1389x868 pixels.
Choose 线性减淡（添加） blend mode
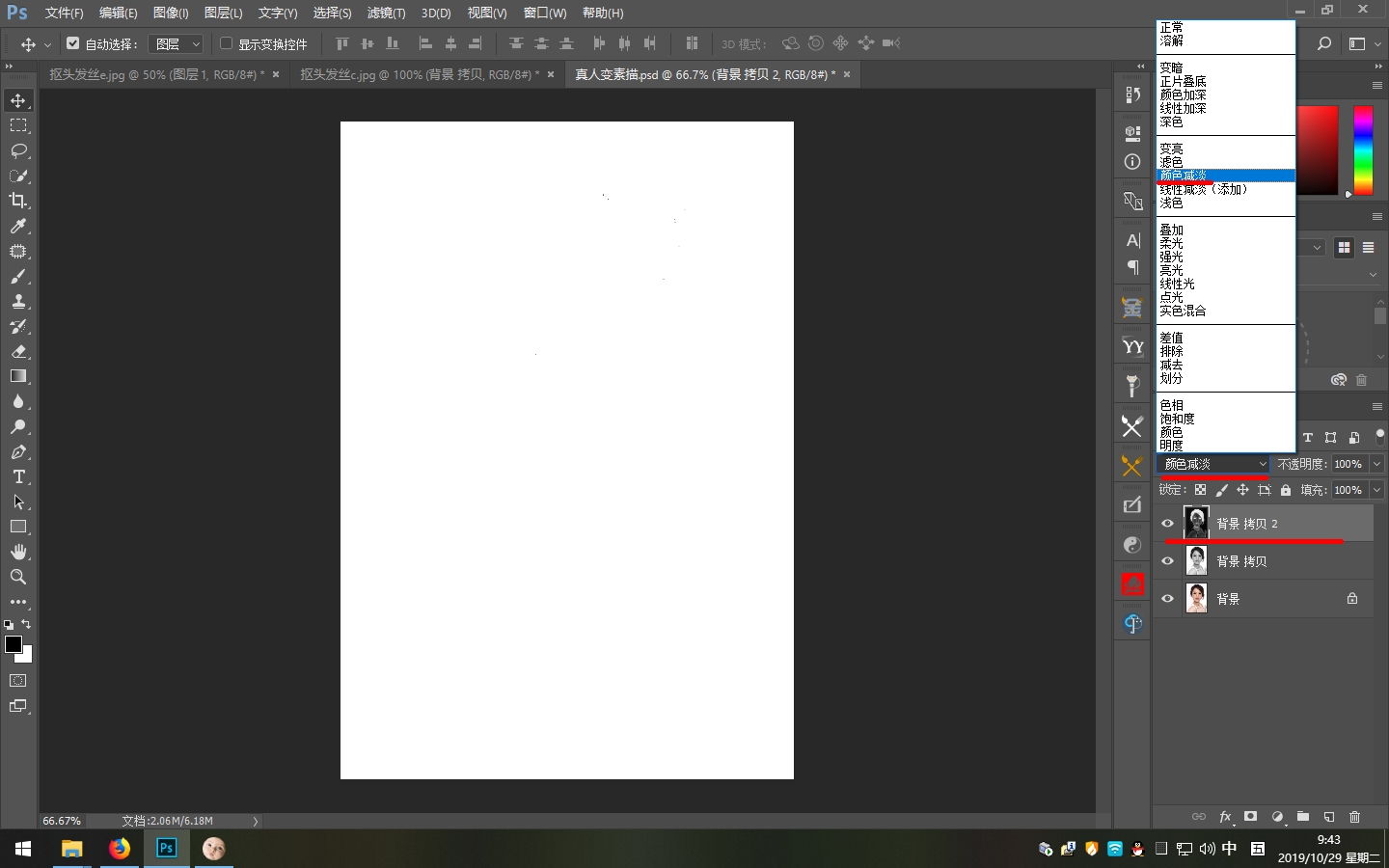[1204, 189]
